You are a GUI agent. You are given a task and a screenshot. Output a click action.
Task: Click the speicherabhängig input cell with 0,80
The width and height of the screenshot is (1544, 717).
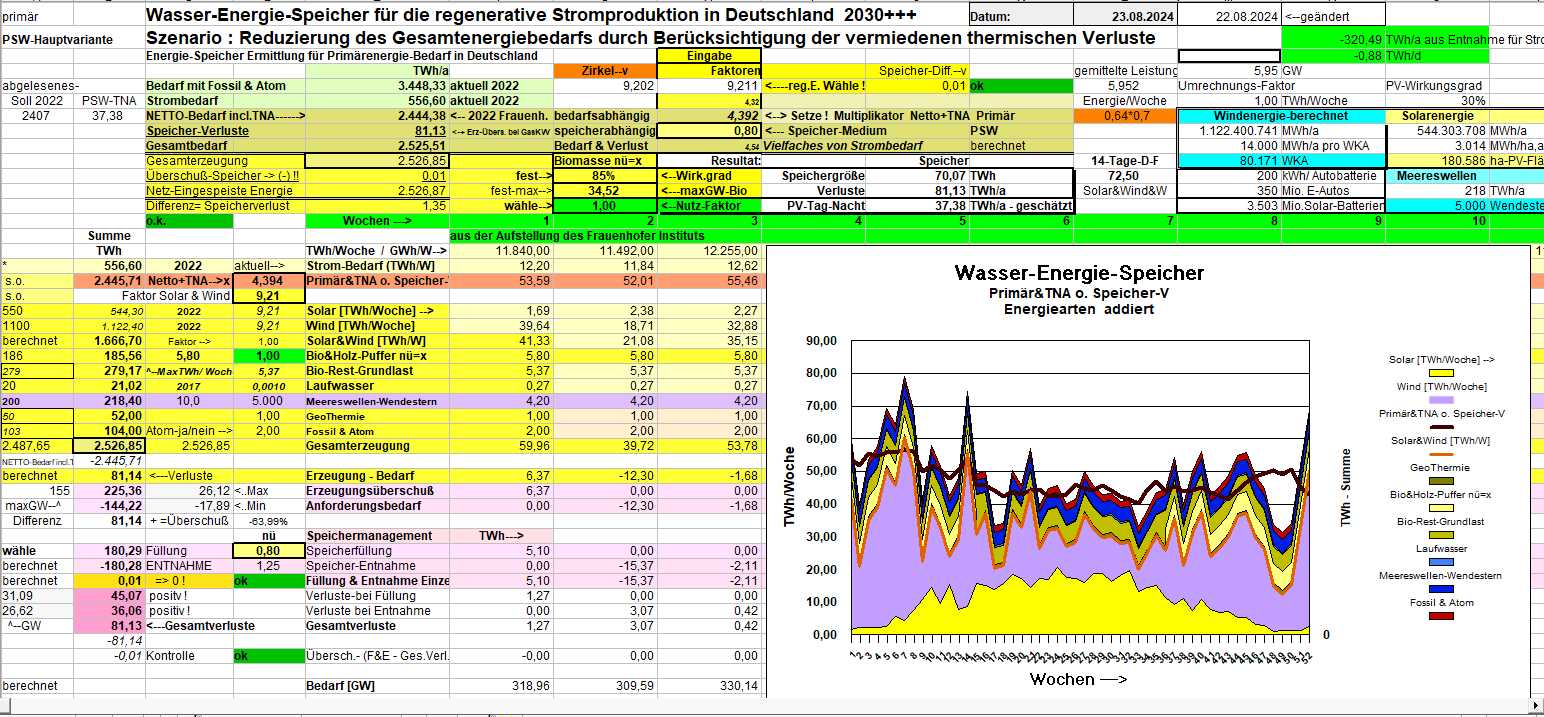(708, 130)
